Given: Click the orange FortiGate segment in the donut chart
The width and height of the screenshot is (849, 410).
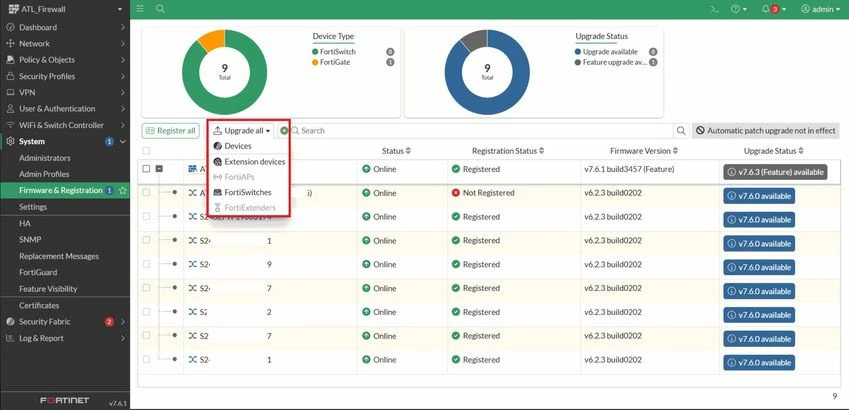Looking at the screenshot, I should [212, 39].
